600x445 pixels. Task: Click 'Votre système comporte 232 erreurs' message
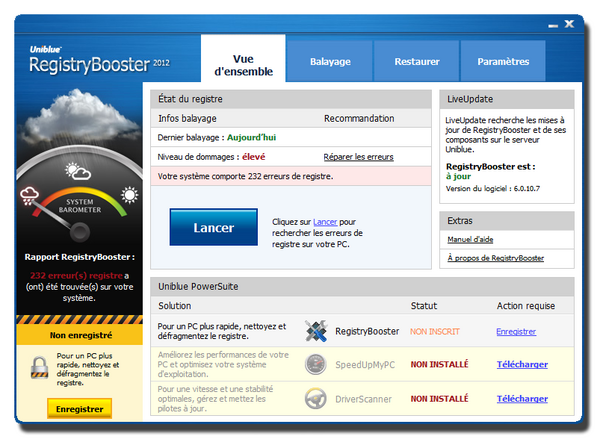pyautogui.click(x=245, y=176)
